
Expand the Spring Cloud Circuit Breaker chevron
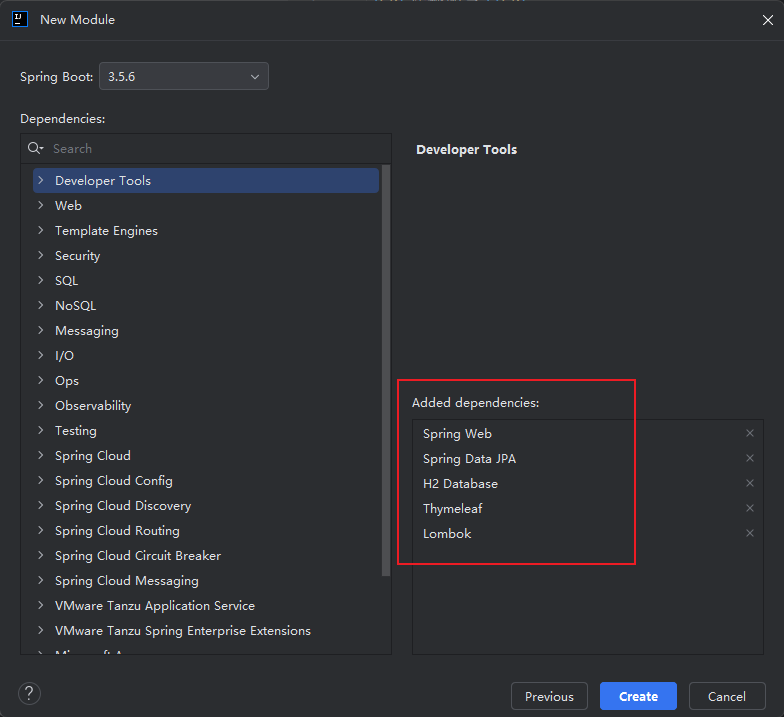pyautogui.click(x=41, y=555)
